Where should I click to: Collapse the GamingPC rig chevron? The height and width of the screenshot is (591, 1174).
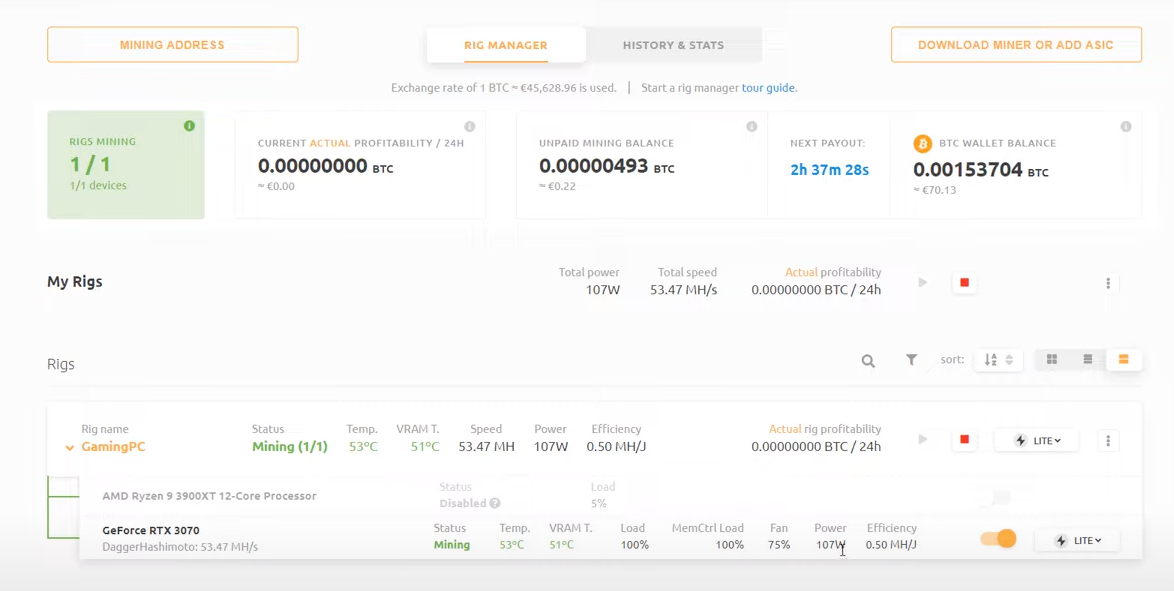pos(69,448)
